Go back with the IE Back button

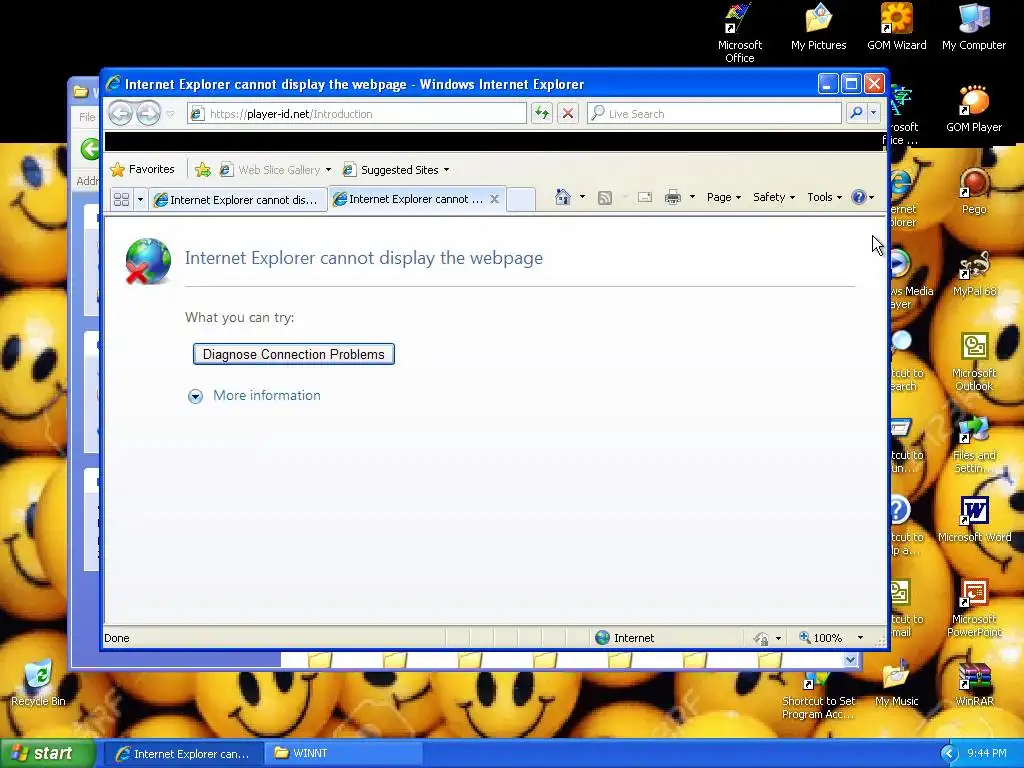click(120, 114)
